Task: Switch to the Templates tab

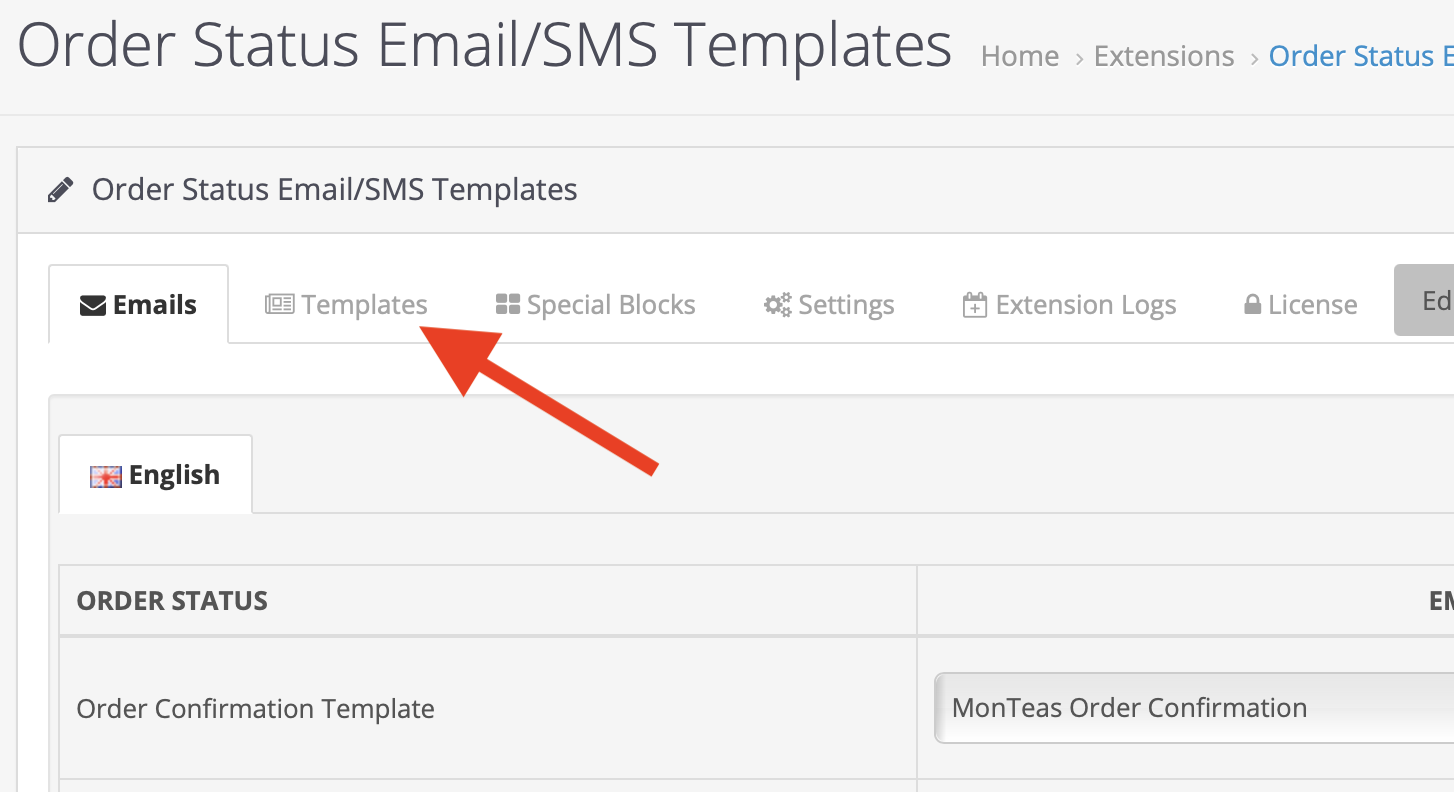Action: click(x=364, y=305)
